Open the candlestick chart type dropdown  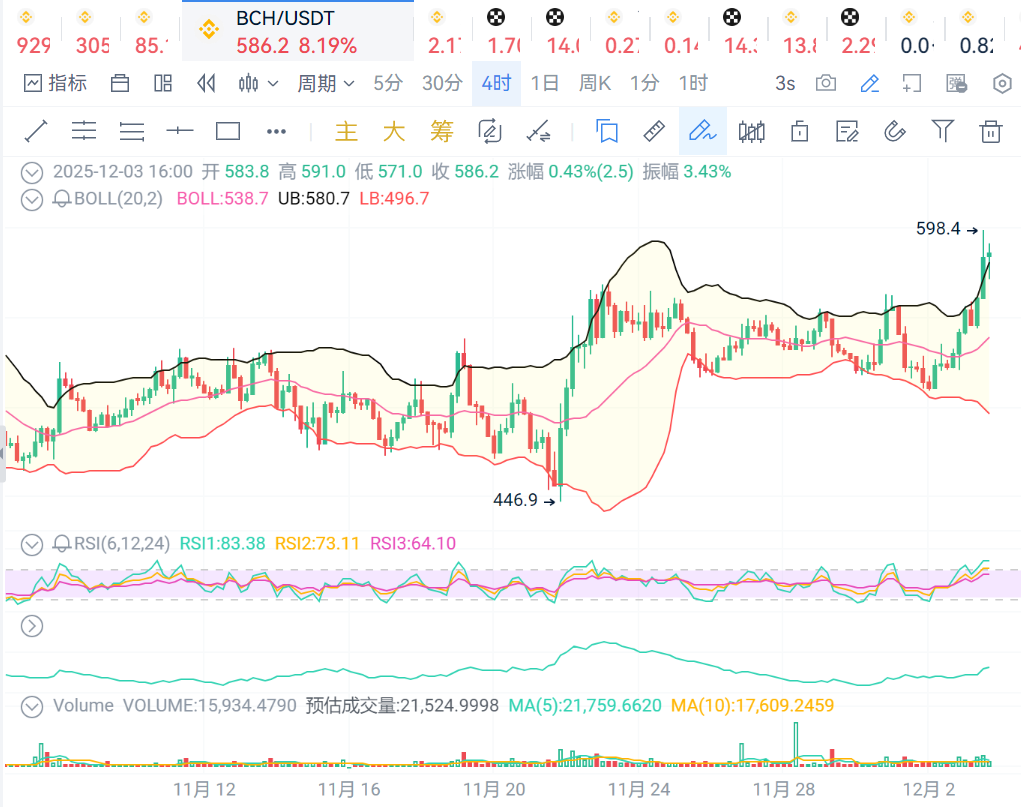[x=257, y=83]
